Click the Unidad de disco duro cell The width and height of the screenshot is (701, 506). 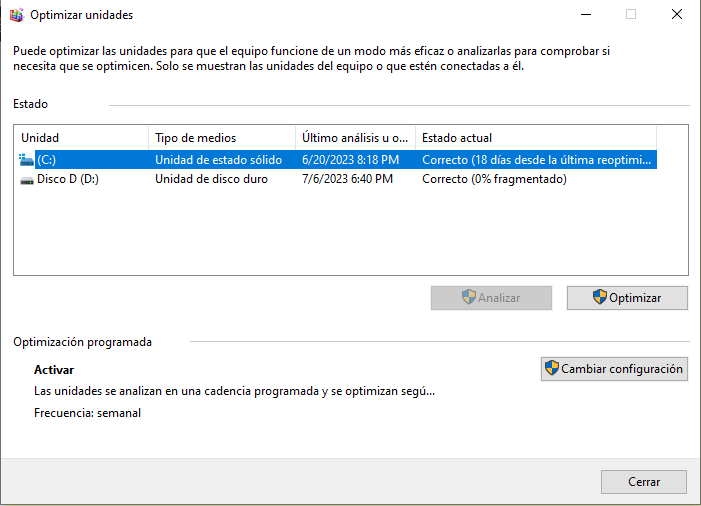tap(212, 180)
